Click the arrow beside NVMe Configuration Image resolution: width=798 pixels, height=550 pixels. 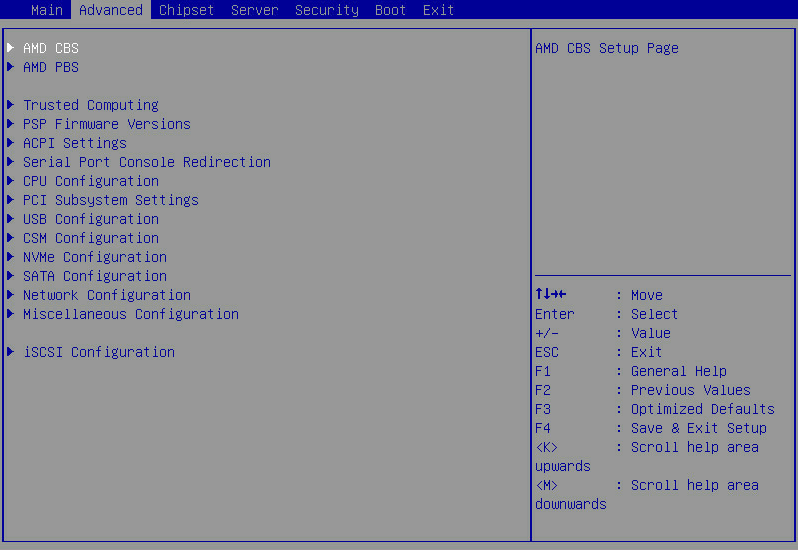pyautogui.click(x=10, y=256)
